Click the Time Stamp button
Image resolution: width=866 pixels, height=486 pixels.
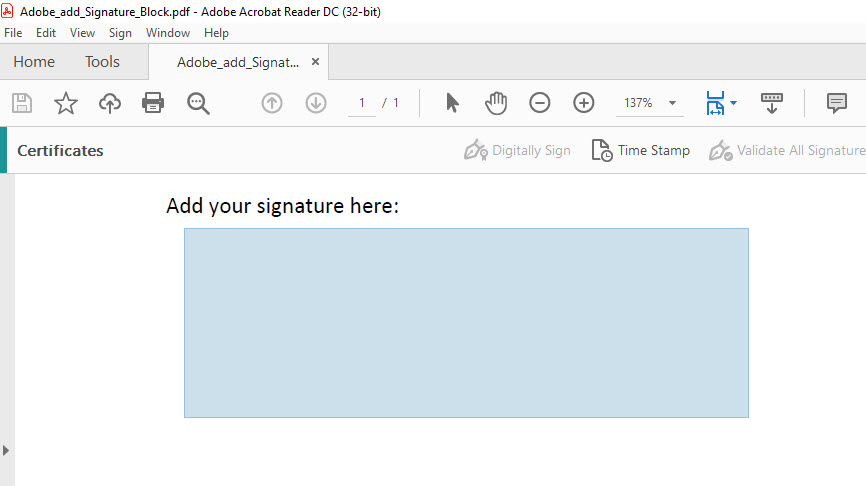pos(641,150)
